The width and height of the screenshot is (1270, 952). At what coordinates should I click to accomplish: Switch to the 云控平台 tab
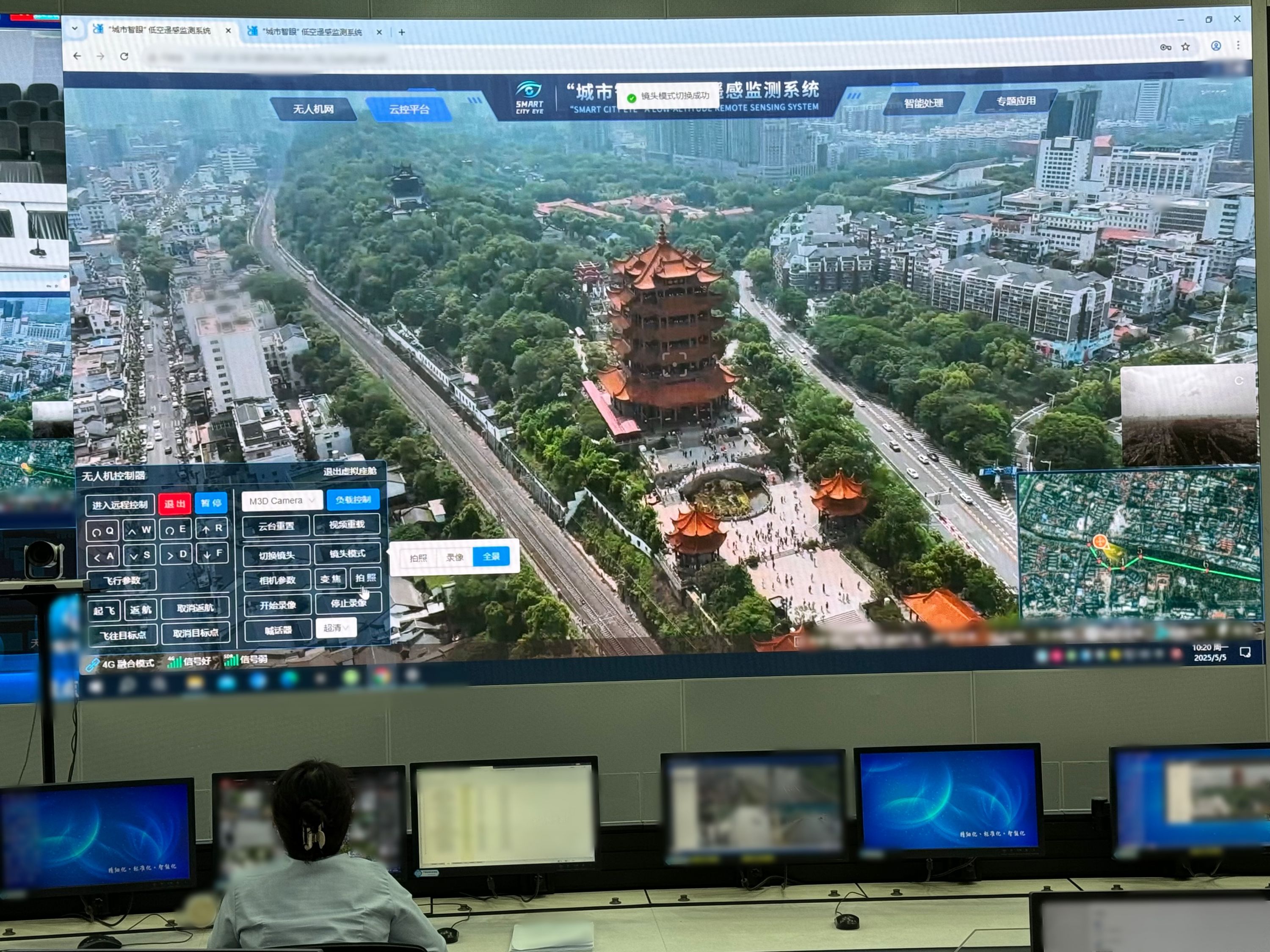(x=409, y=109)
